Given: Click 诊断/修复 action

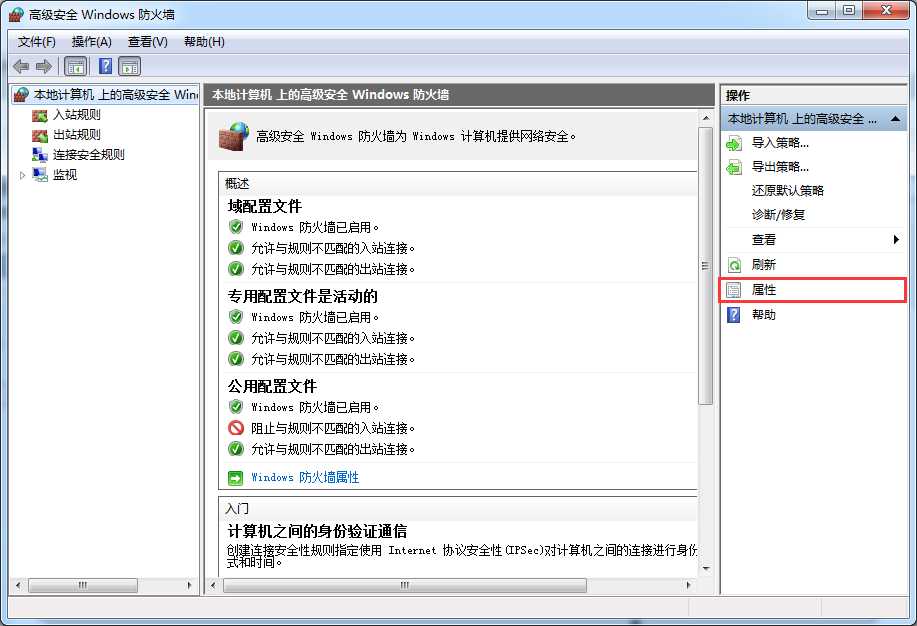Looking at the screenshot, I should pos(778,215).
